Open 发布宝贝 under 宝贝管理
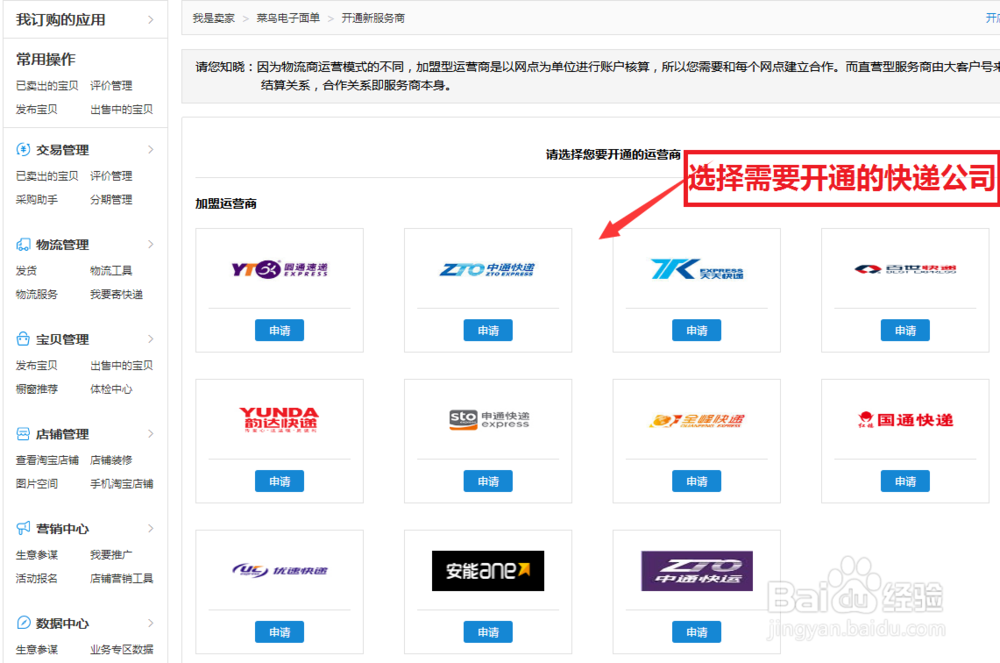Viewport: 1000px width, 663px height. [36, 365]
